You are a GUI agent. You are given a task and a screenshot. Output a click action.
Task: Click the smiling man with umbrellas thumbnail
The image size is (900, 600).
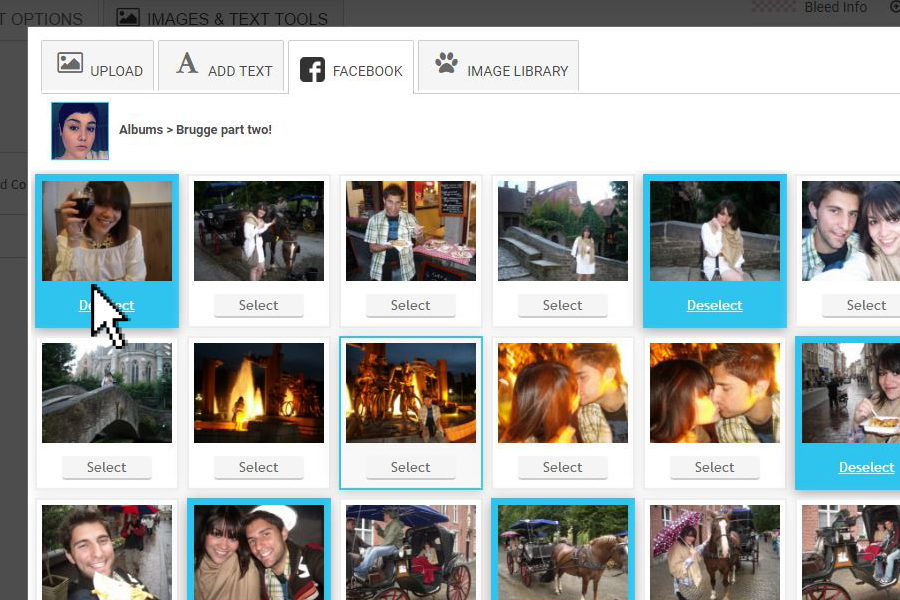point(107,552)
